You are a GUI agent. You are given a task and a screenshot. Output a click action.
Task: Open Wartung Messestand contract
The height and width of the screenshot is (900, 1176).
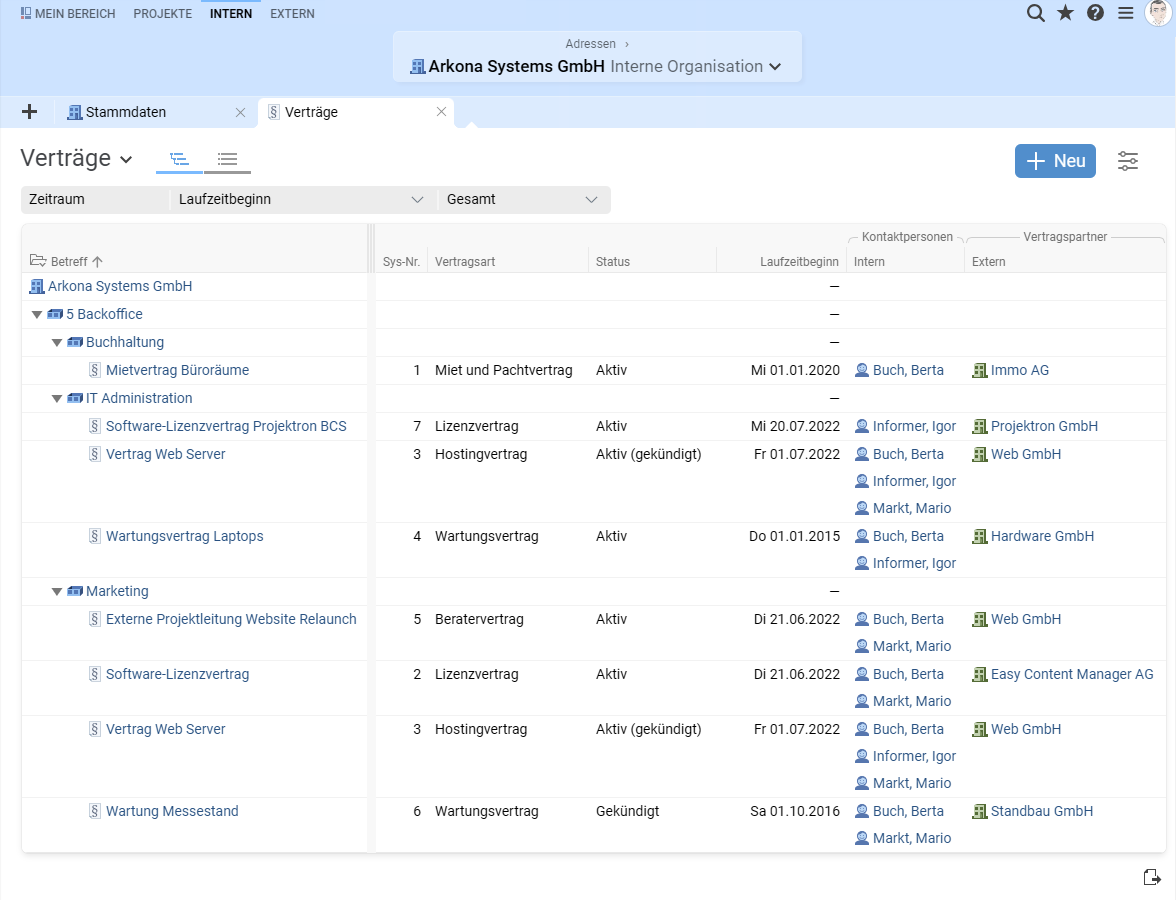pos(172,811)
